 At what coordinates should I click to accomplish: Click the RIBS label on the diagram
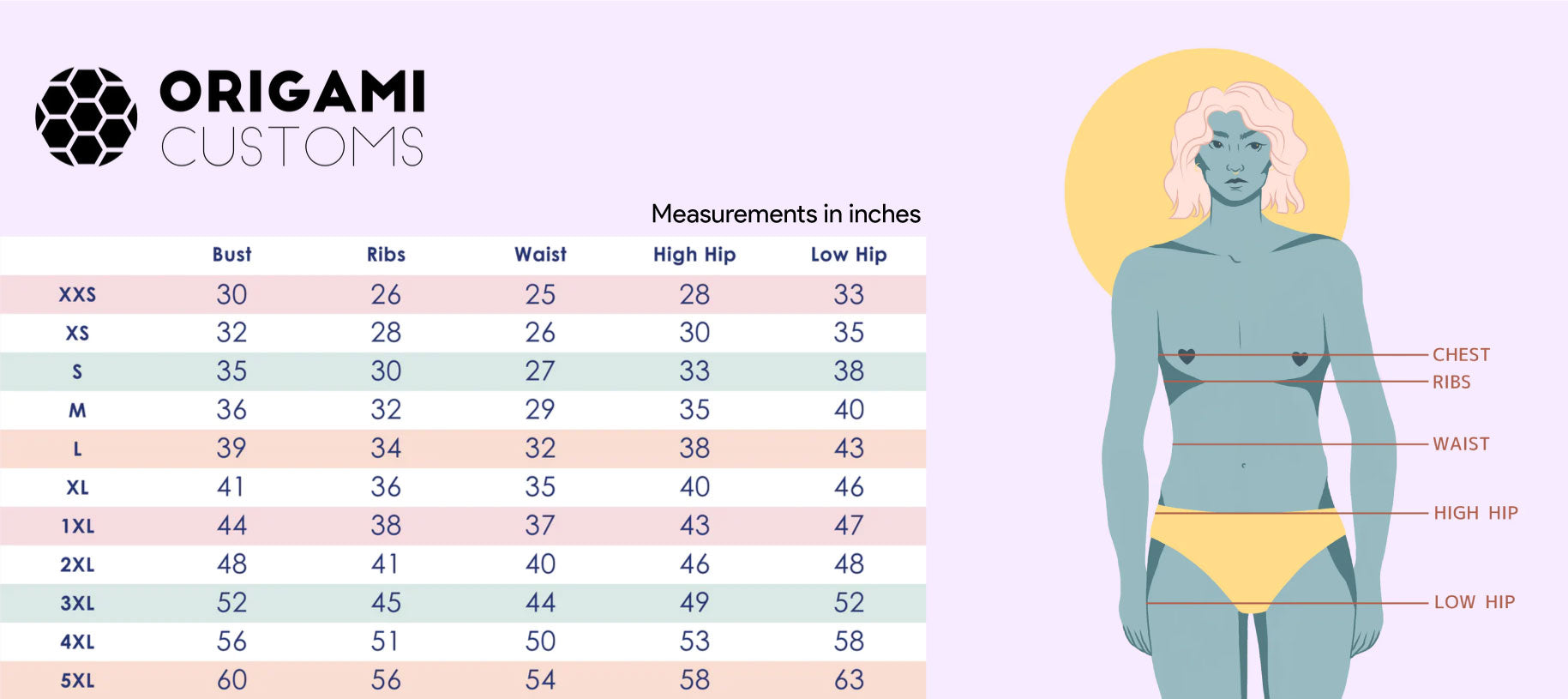click(1451, 383)
